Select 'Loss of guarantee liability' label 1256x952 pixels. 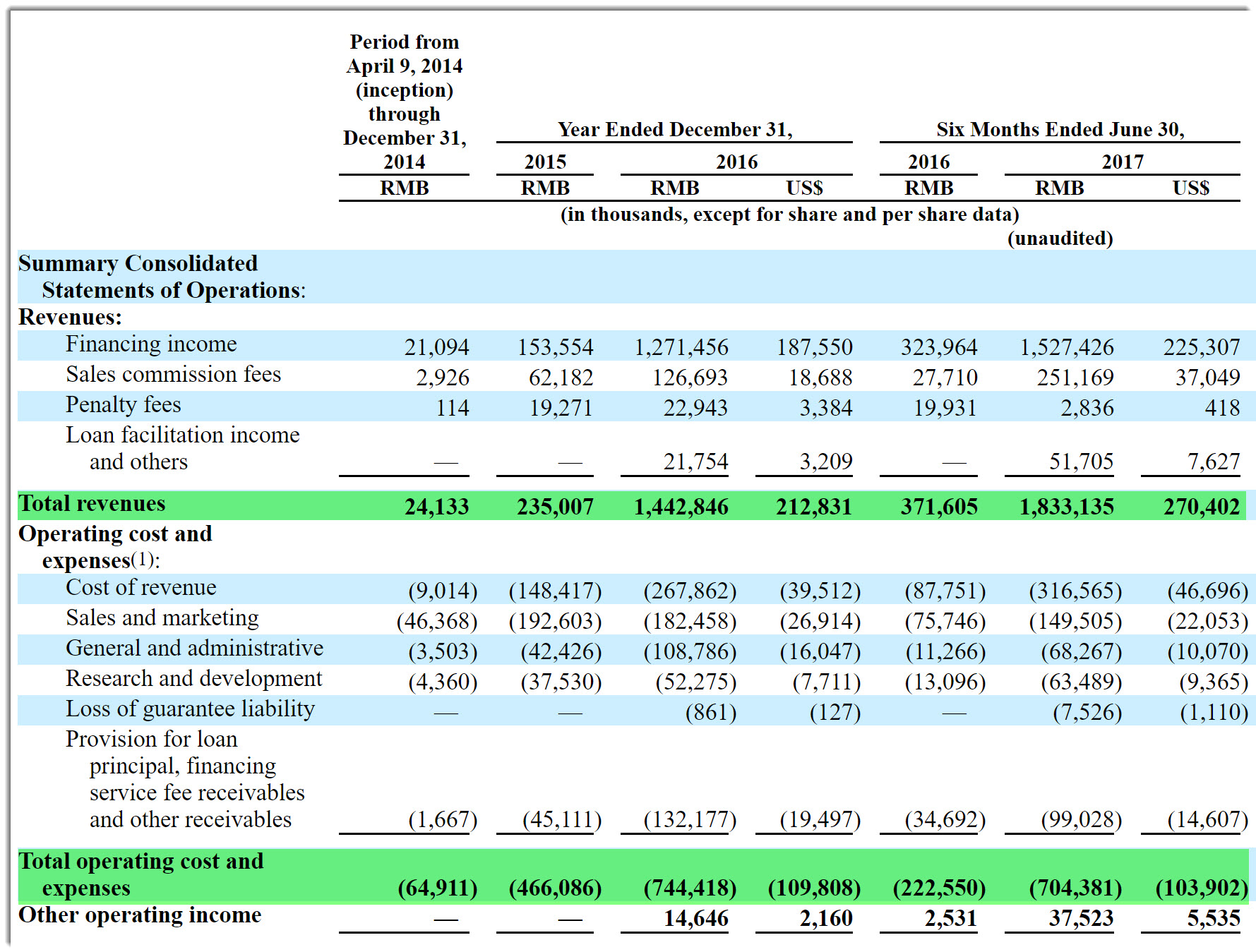point(190,709)
